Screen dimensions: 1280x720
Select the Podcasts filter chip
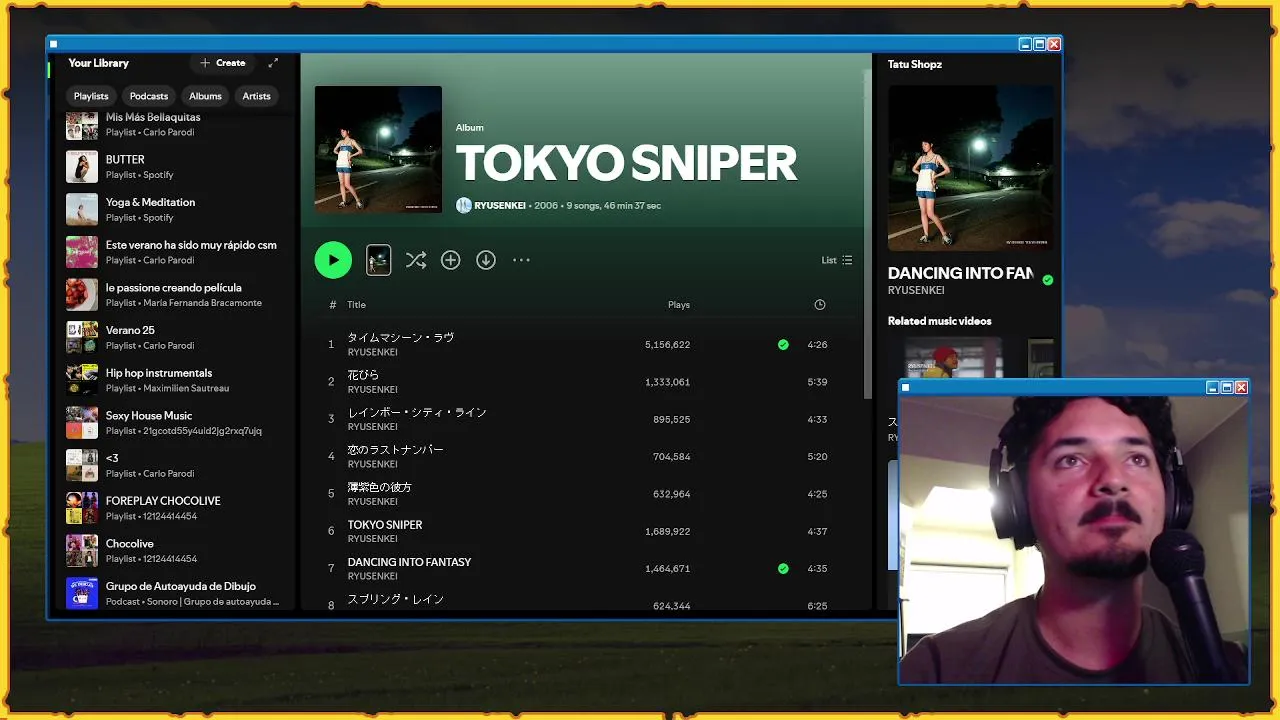coord(149,96)
